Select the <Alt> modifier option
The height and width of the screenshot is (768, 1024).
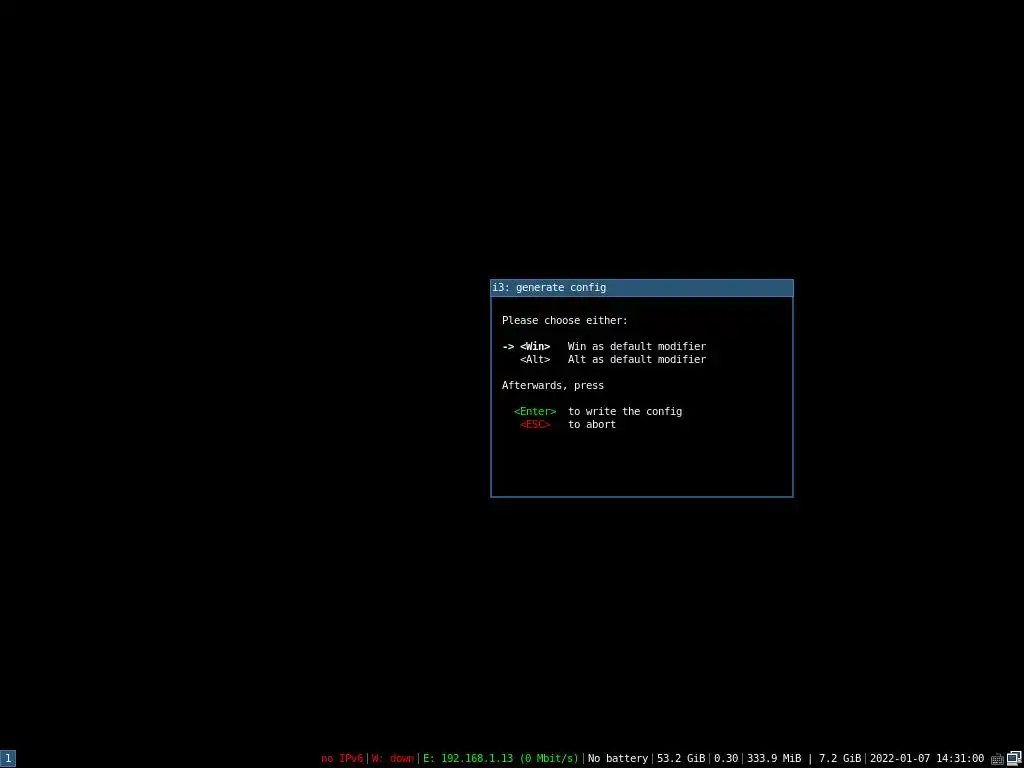(x=535, y=360)
